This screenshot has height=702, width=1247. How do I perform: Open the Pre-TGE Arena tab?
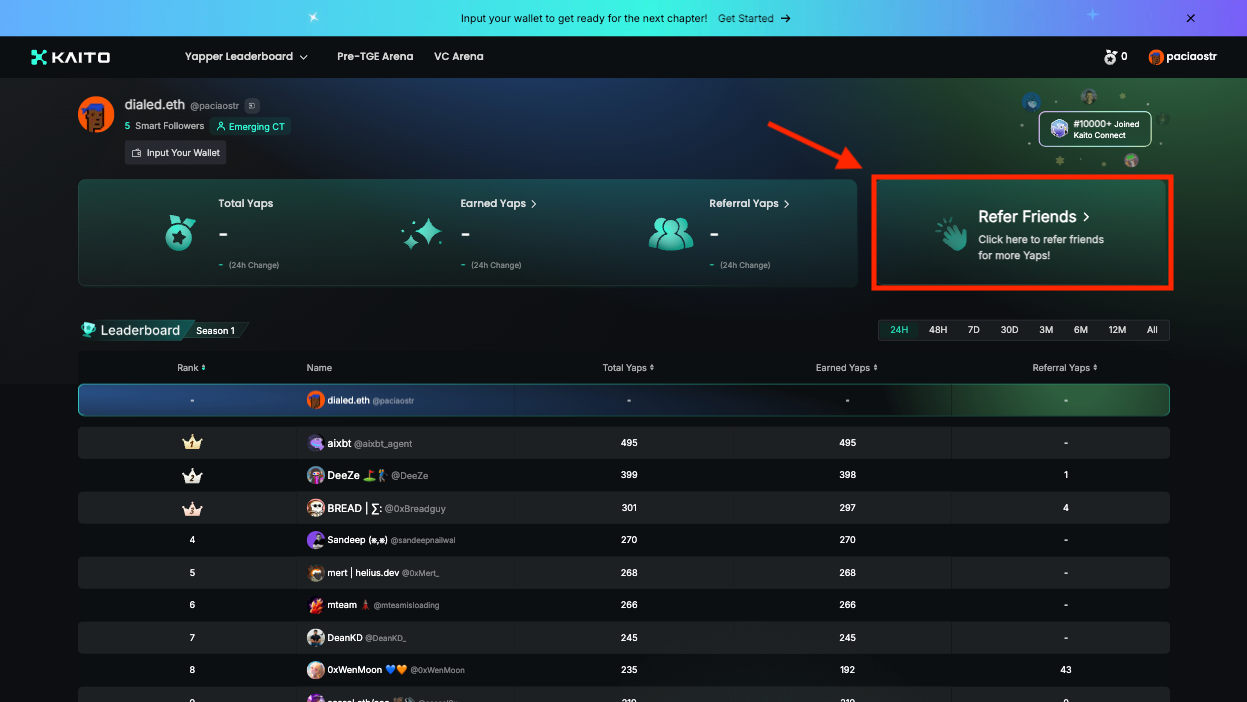[x=375, y=57]
